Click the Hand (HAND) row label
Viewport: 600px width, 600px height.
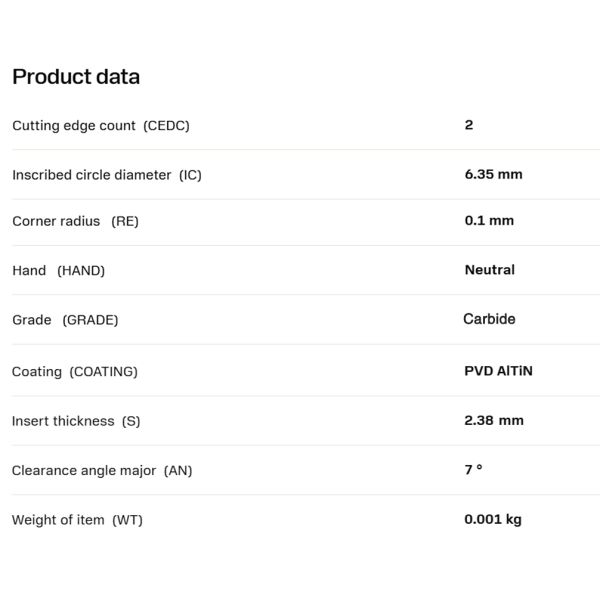point(59,271)
